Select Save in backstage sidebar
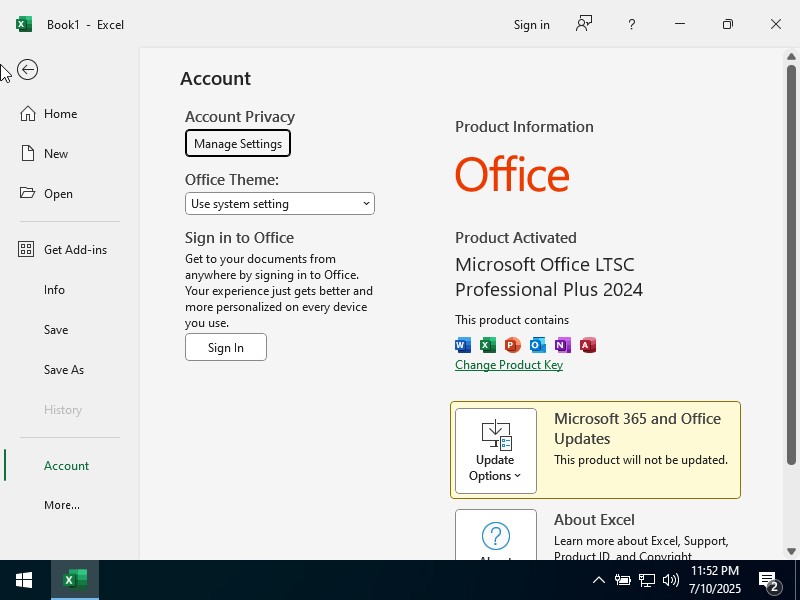Screen dimensions: 800x600 pos(56,330)
